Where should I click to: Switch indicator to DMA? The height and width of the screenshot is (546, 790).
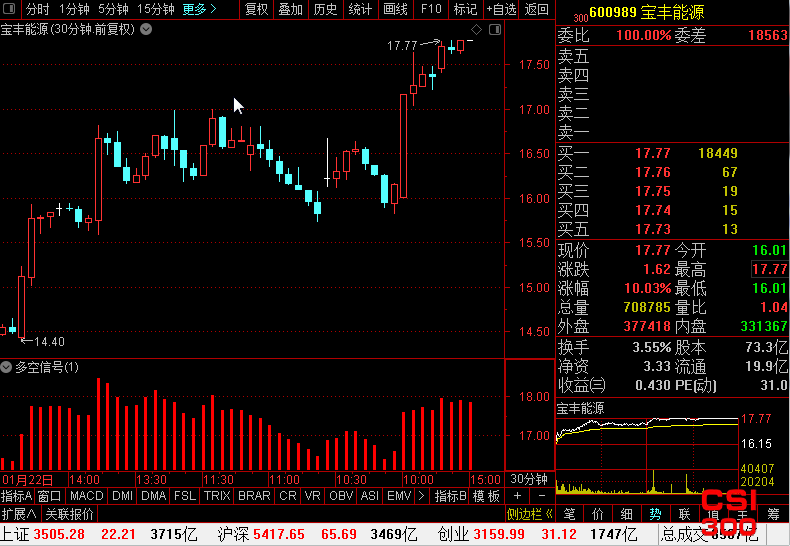point(154,496)
